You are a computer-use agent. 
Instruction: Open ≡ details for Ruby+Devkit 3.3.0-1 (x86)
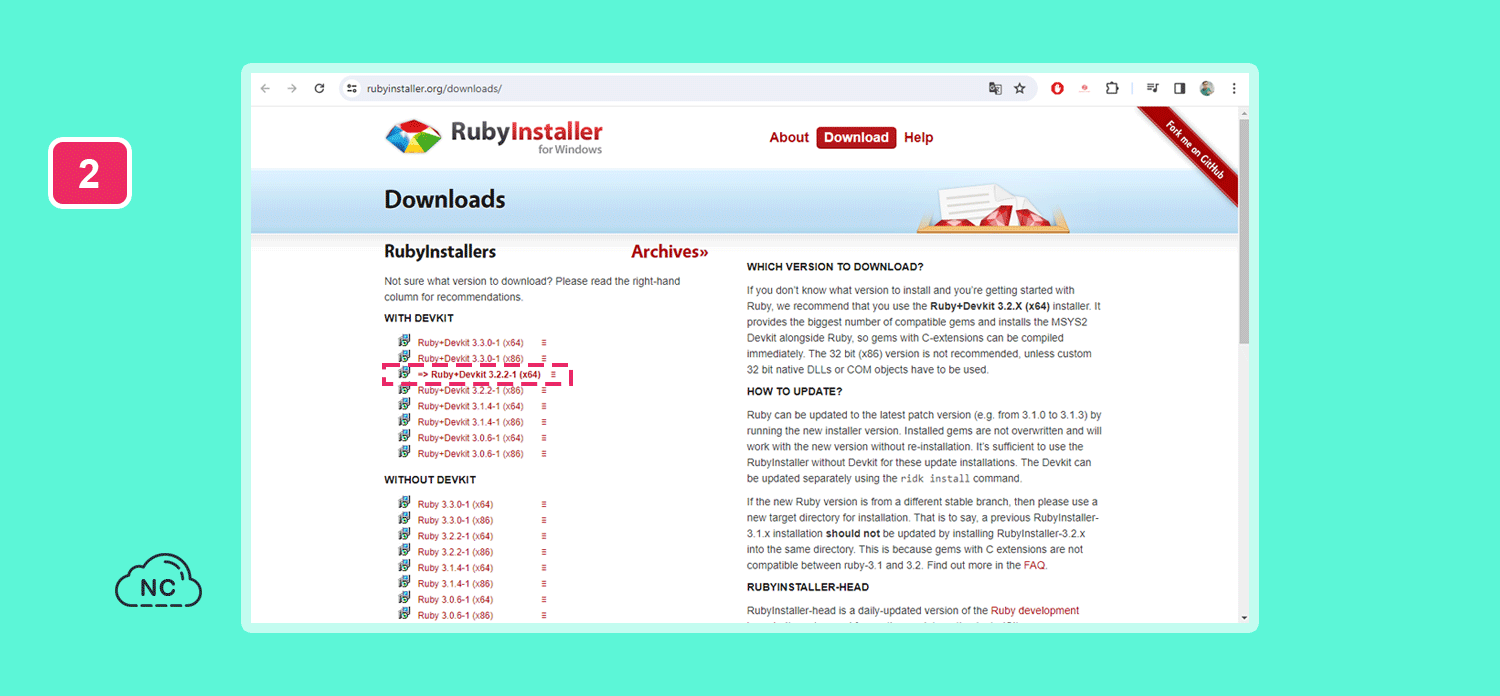[x=544, y=358]
